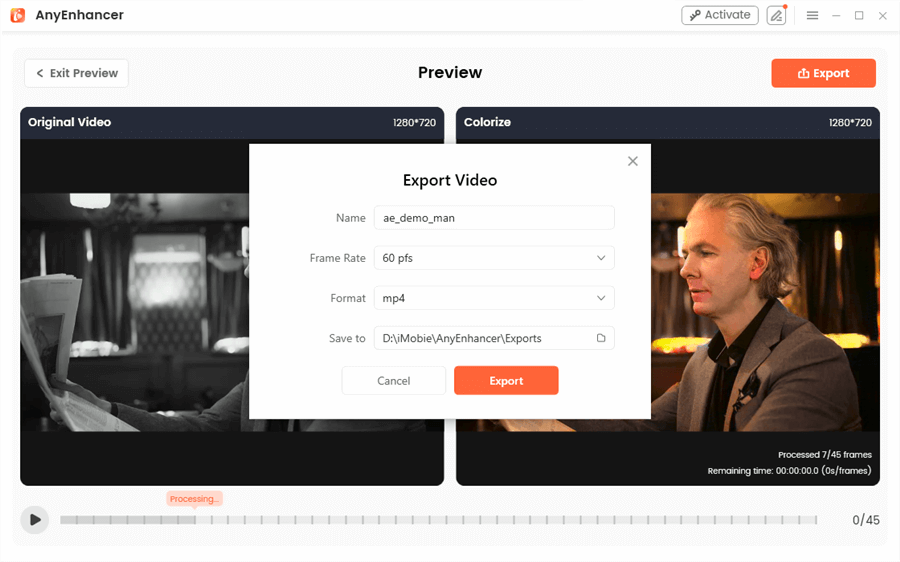Open the feedback pencil icon

[776, 15]
